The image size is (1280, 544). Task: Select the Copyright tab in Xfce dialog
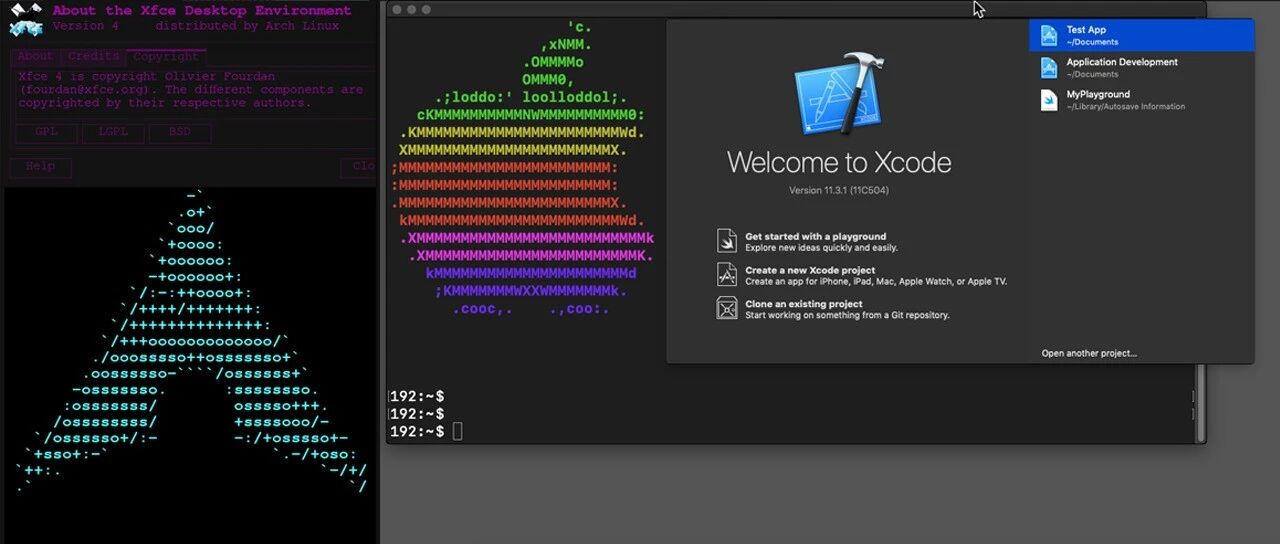click(x=166, y=57)
